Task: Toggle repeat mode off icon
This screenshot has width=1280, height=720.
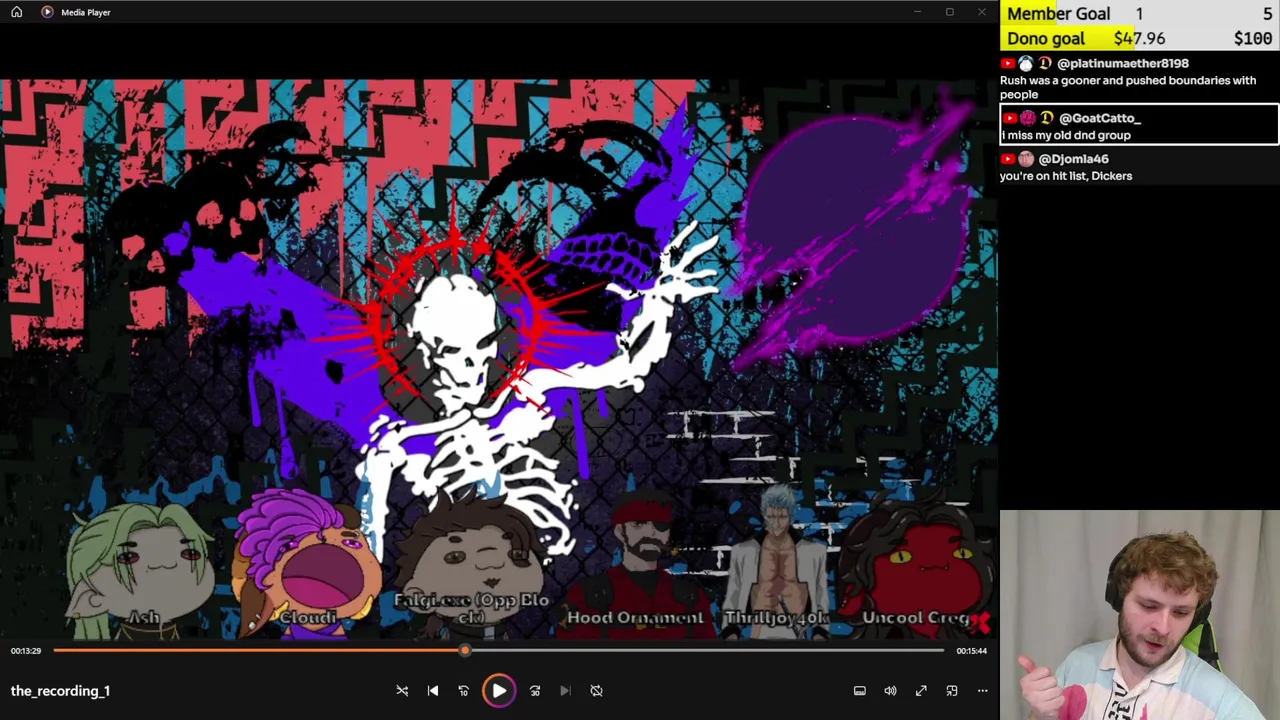Action: click(x=596, y=691)
